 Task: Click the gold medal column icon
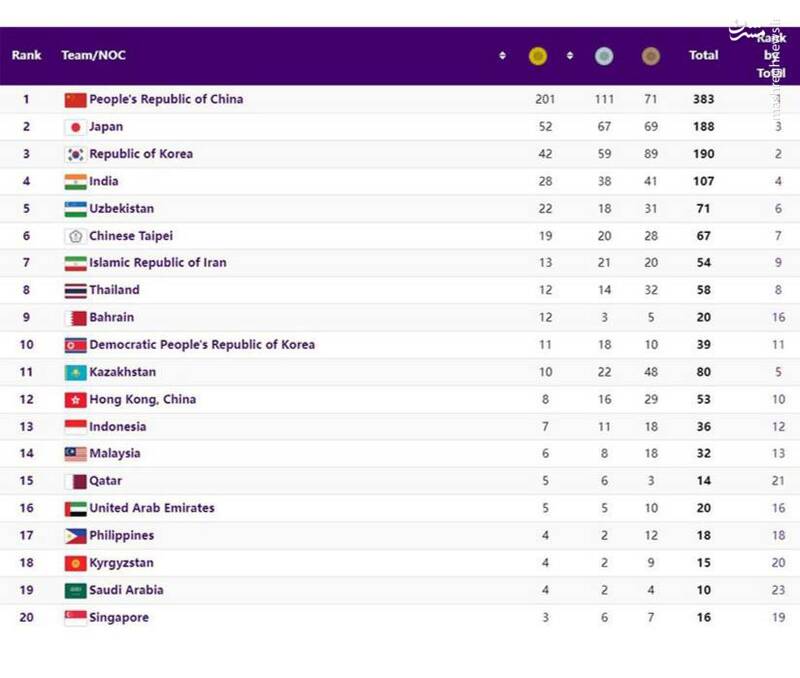pyautogui.click(x=538, y=56)
